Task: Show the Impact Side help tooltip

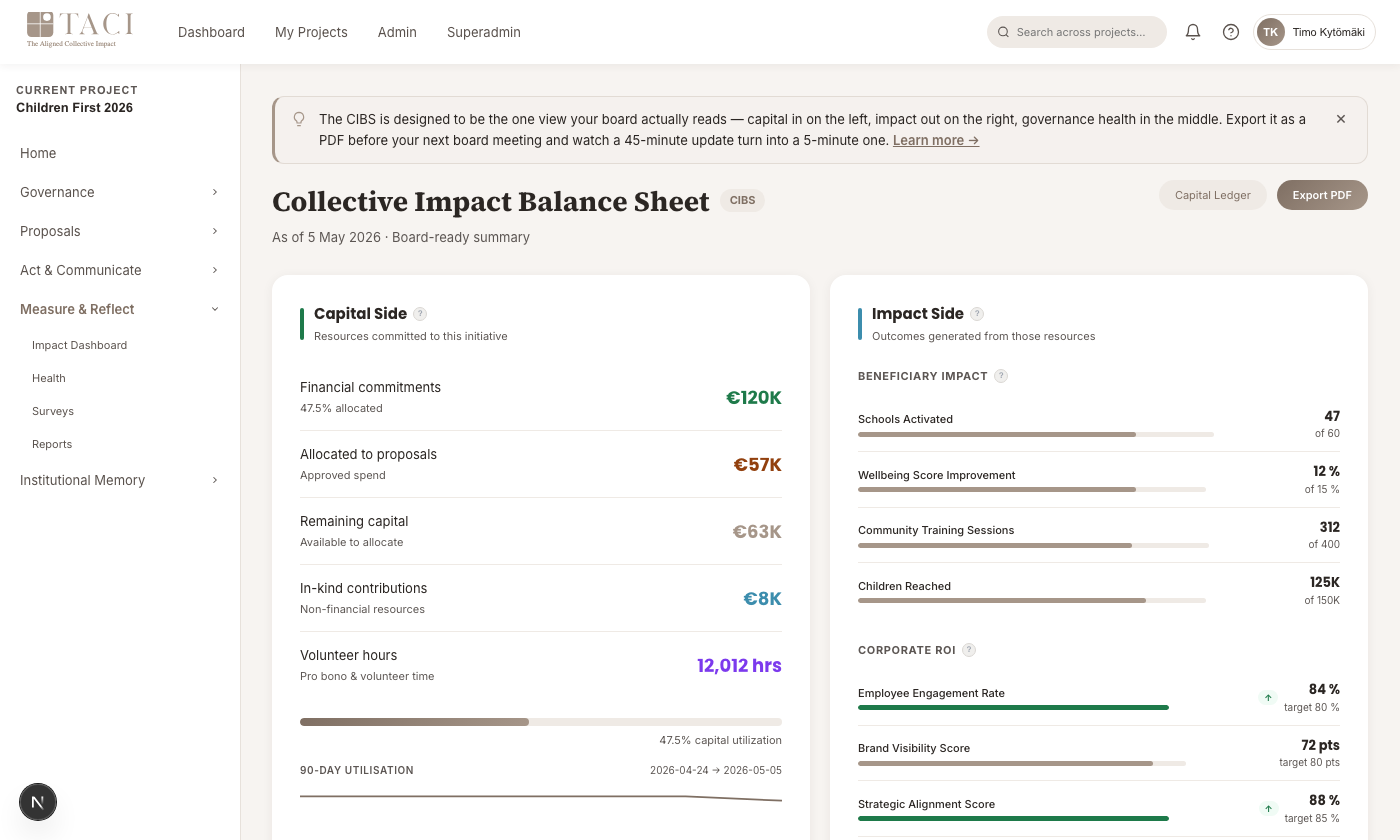Action: [x=977, y=314]
